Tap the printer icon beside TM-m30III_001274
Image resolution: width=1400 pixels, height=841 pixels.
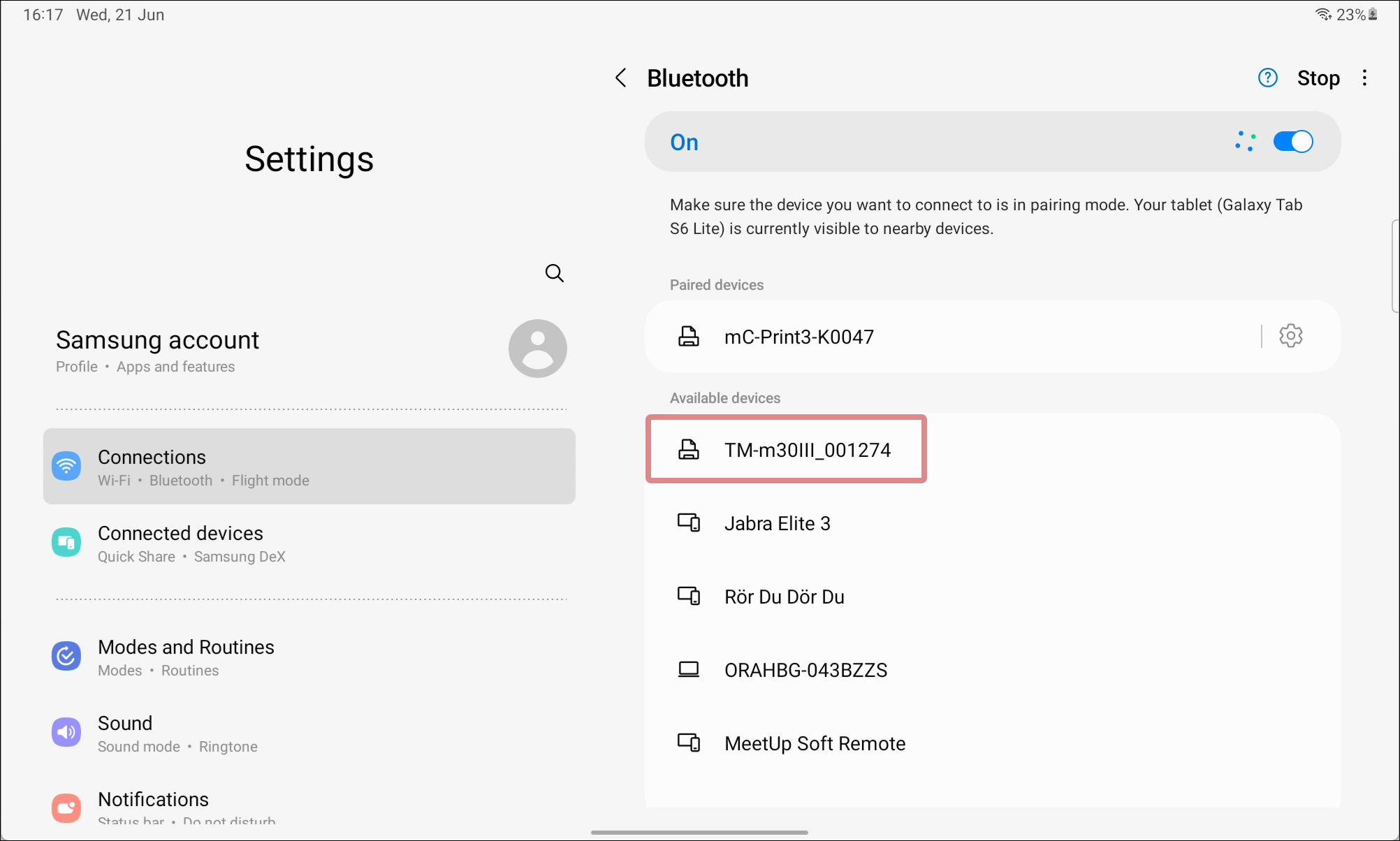pos(689,449)
